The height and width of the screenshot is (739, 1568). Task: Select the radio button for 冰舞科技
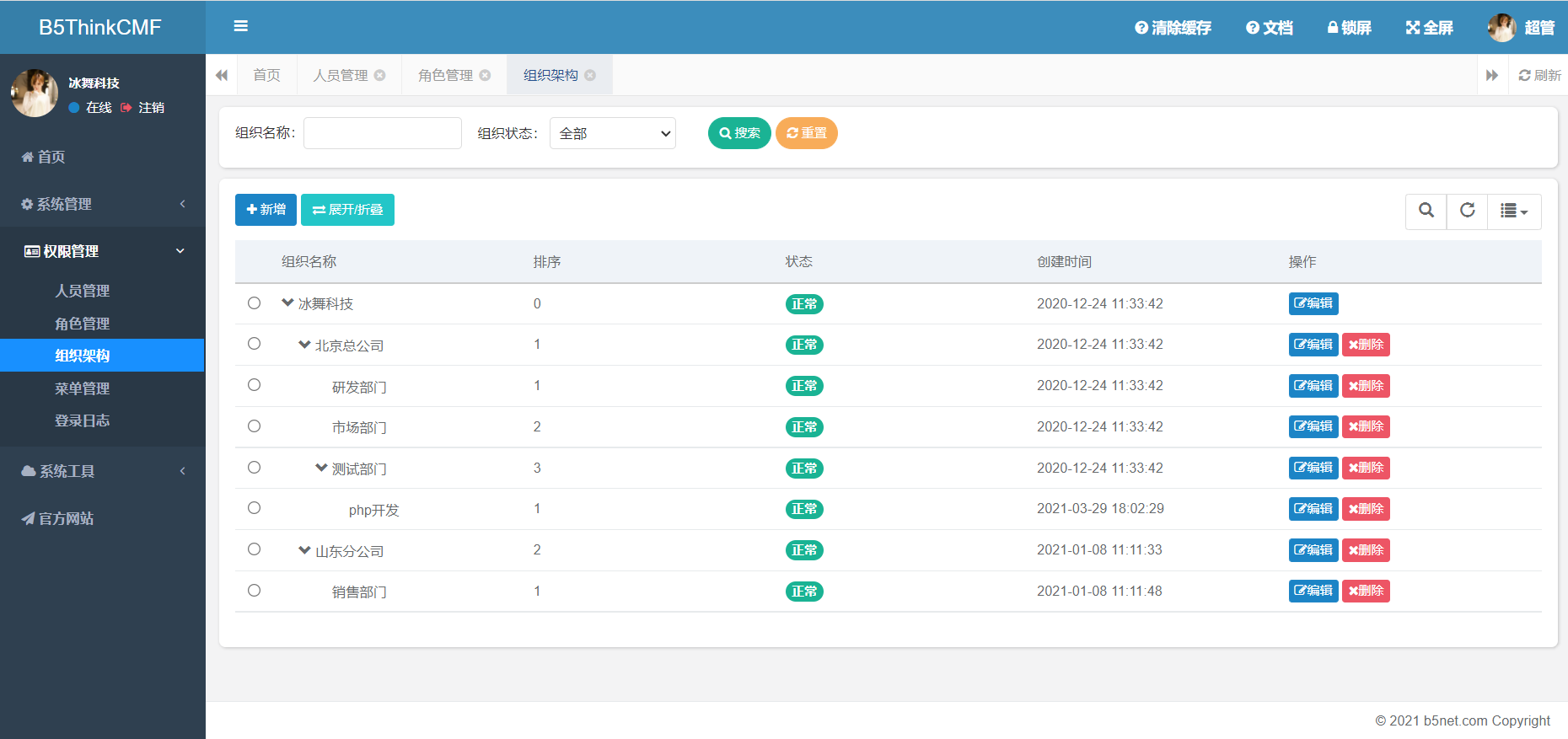tap(254, 303)
